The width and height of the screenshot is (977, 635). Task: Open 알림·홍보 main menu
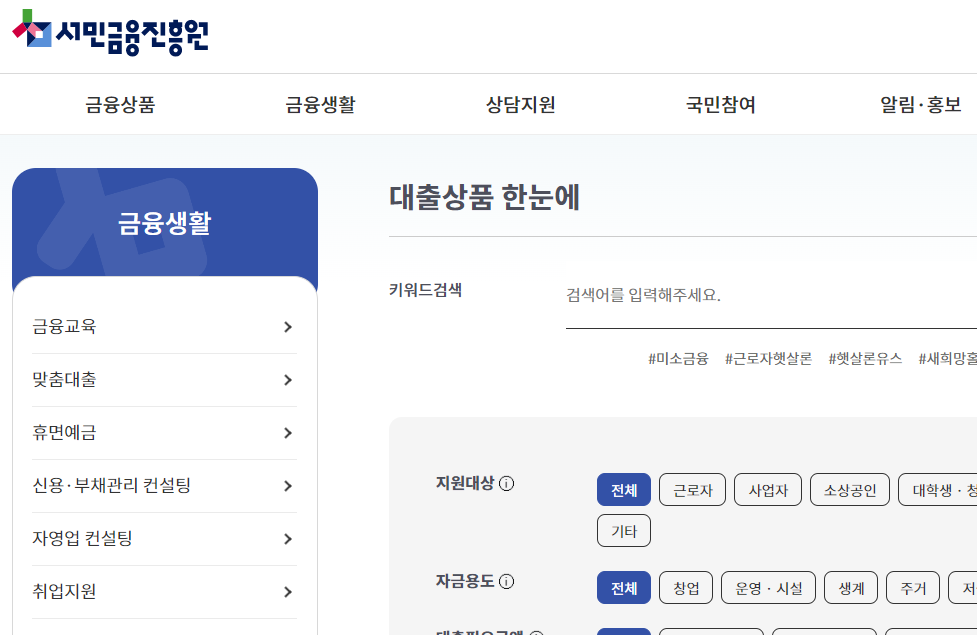coord(920,105)
